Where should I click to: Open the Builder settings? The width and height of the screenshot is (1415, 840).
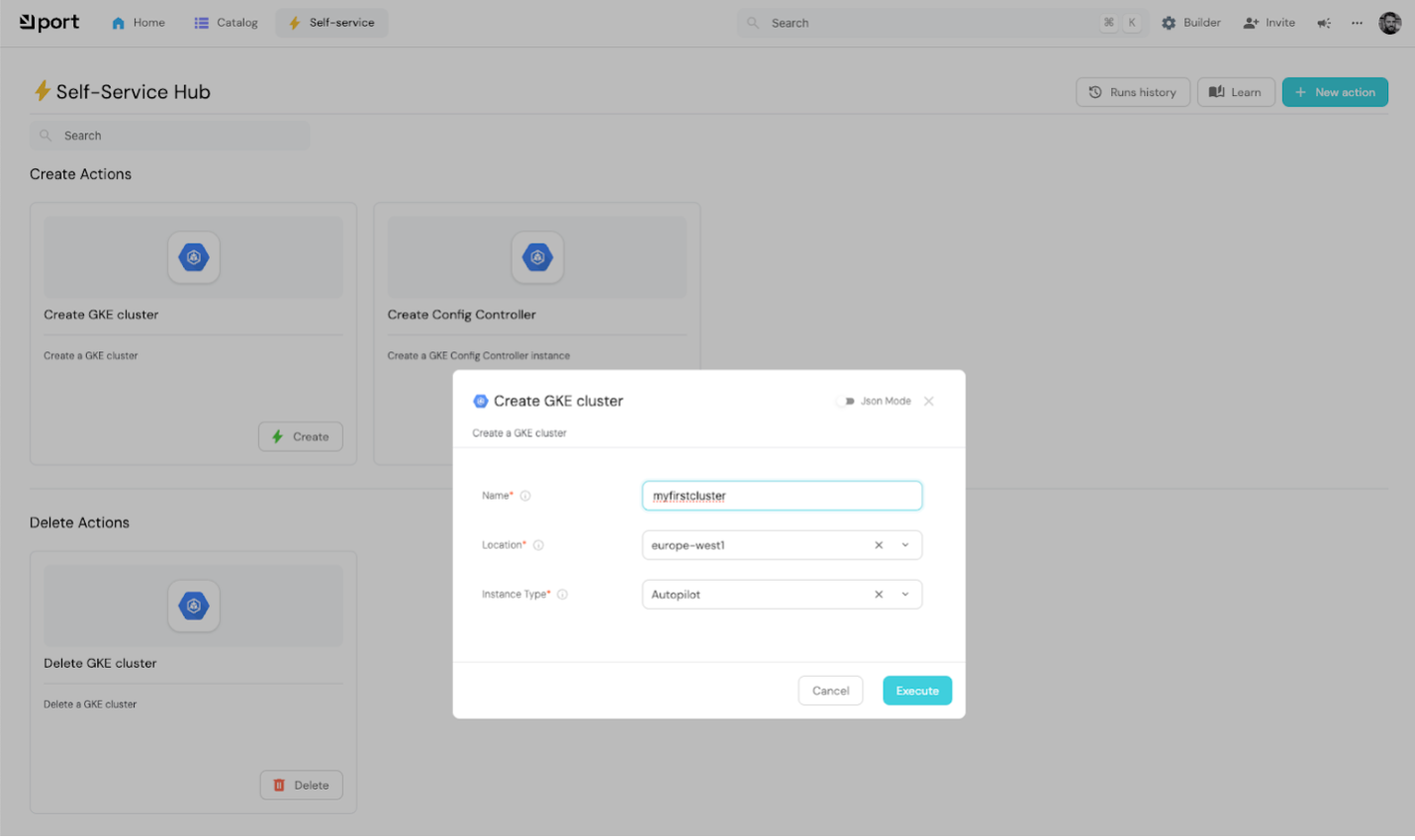(x=1191, y=23)
